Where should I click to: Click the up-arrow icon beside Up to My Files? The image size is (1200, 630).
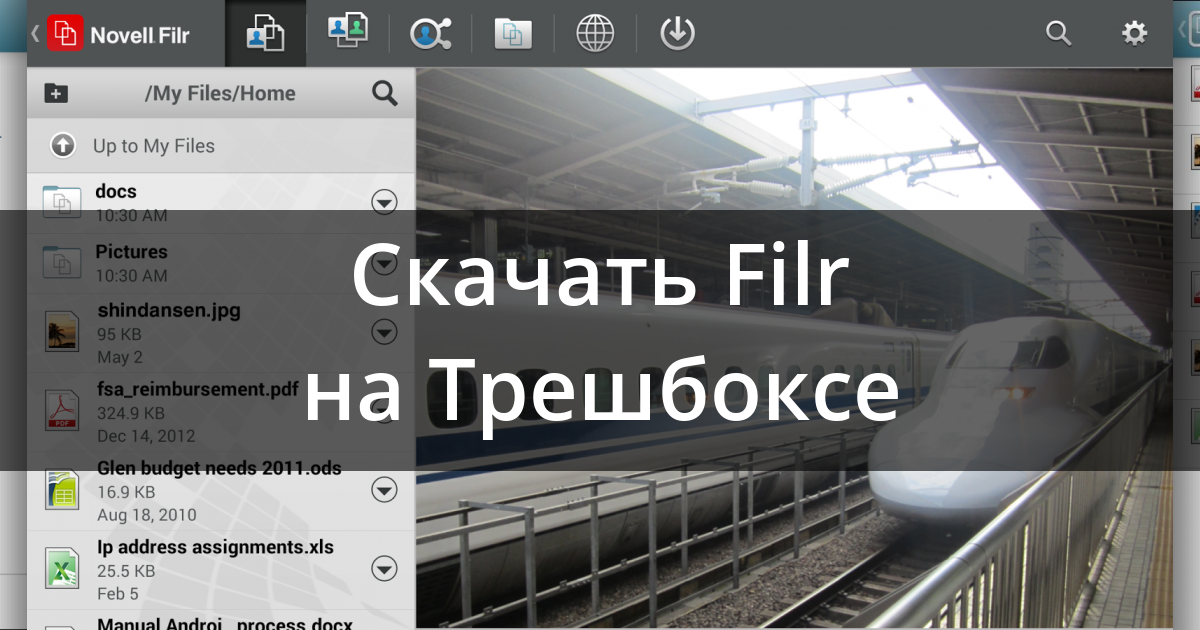point(63,146)
